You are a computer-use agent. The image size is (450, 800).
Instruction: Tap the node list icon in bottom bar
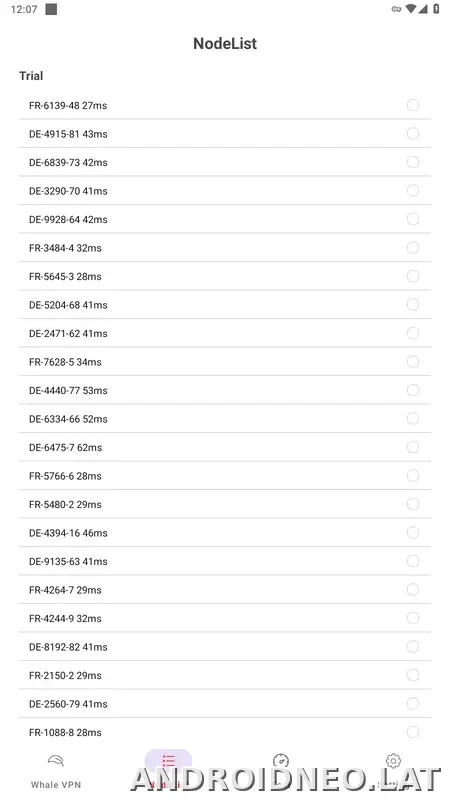pos(168,761)
